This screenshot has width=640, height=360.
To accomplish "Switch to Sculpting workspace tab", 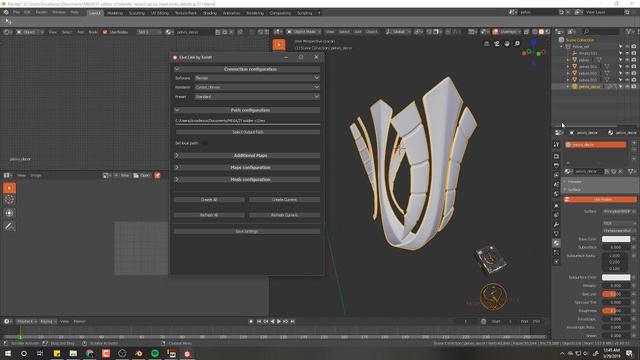I will pyautogui.click(x=137, y=13).
